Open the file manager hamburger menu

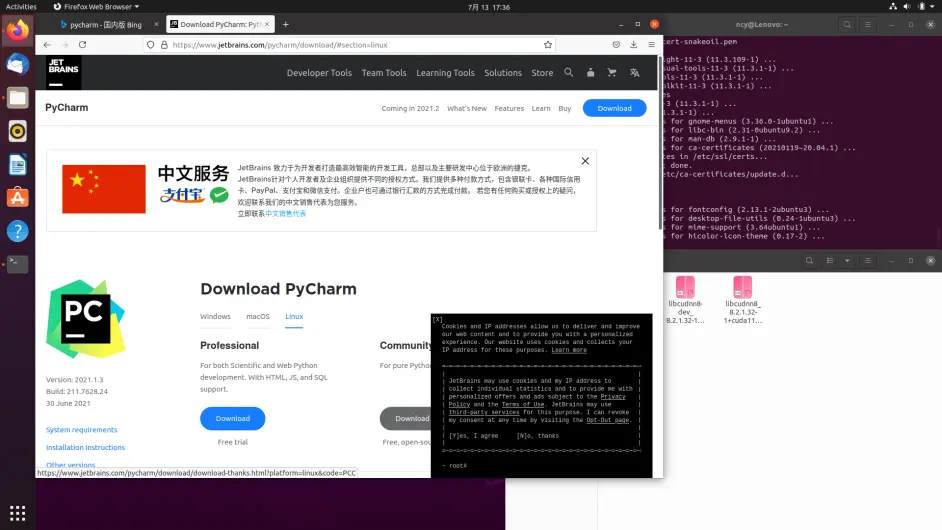[x=868, y=261]
